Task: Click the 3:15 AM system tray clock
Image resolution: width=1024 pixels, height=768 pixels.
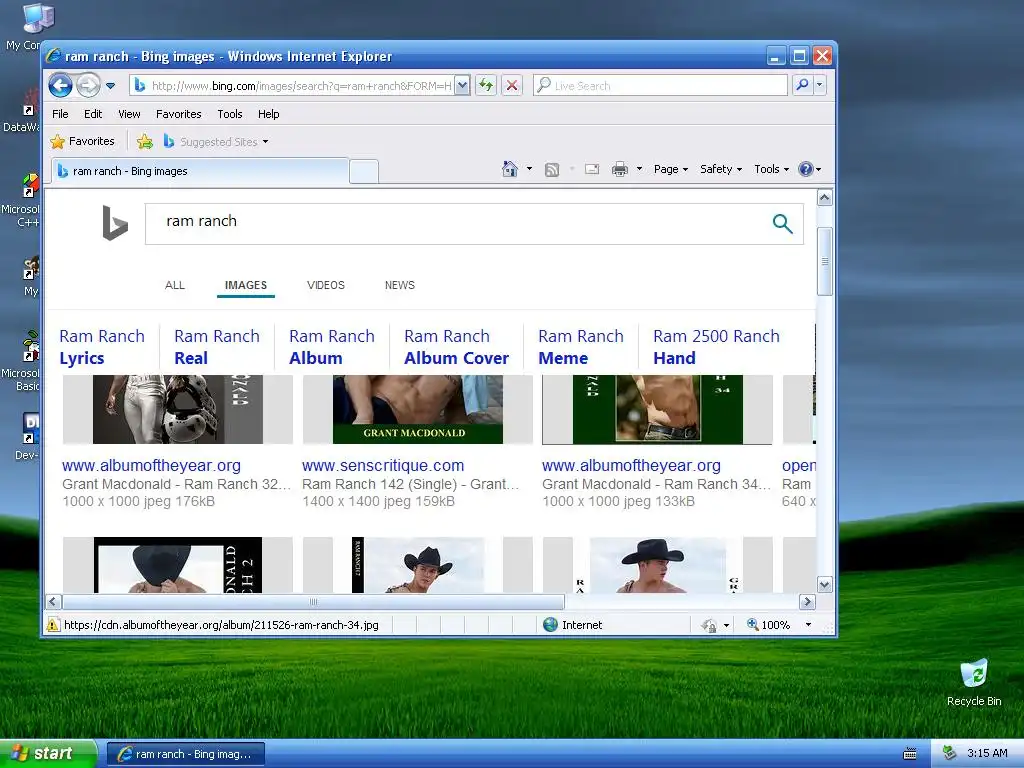Action: click(987, 753)
